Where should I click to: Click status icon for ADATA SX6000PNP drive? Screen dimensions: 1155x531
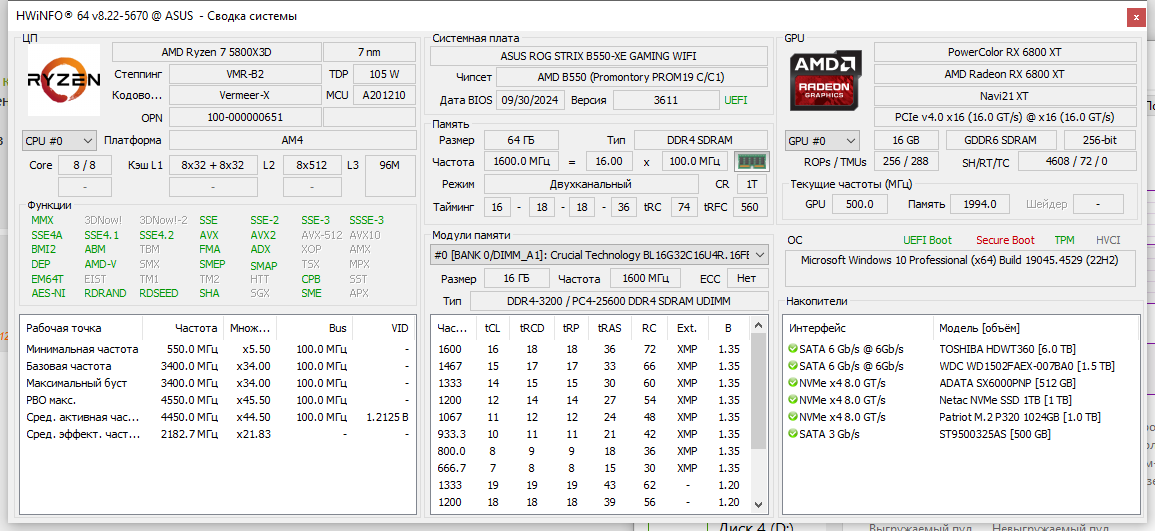pos(793,383)
